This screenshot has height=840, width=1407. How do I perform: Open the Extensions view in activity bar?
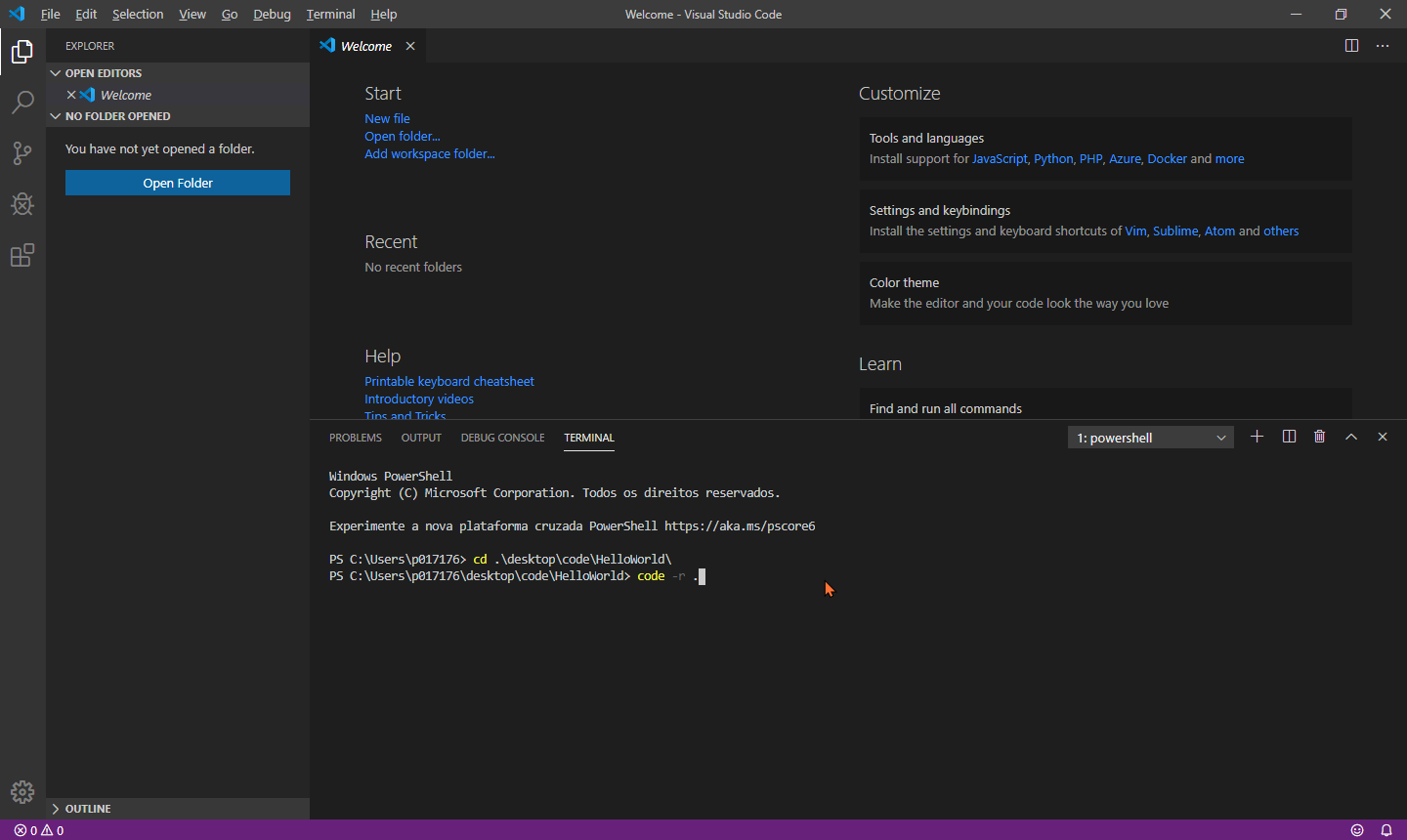(22, 255)
